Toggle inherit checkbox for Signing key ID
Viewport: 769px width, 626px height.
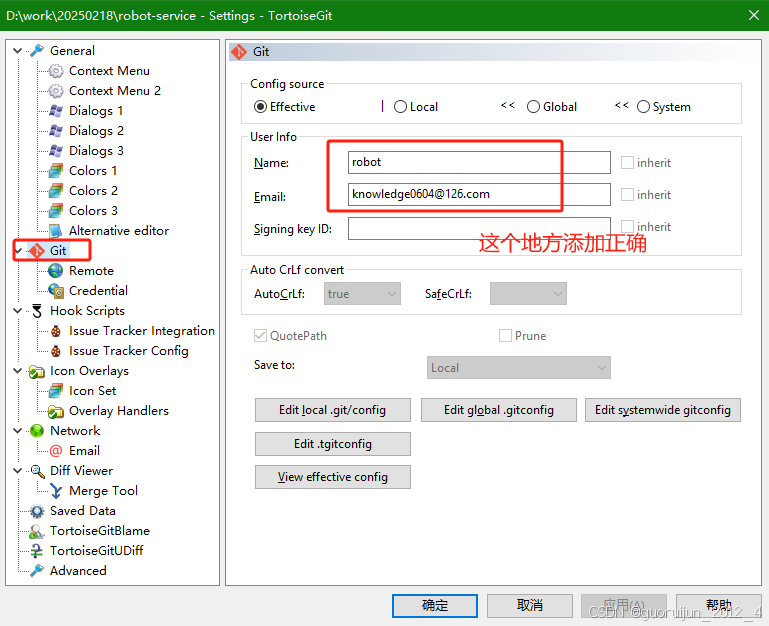click(627, 227)
